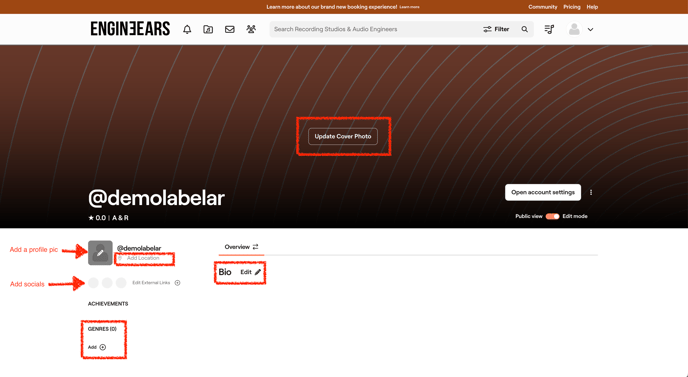Viewport: 688px width, 377px height.
Task: Open the Help link
Action: click(x=592, y=7)
